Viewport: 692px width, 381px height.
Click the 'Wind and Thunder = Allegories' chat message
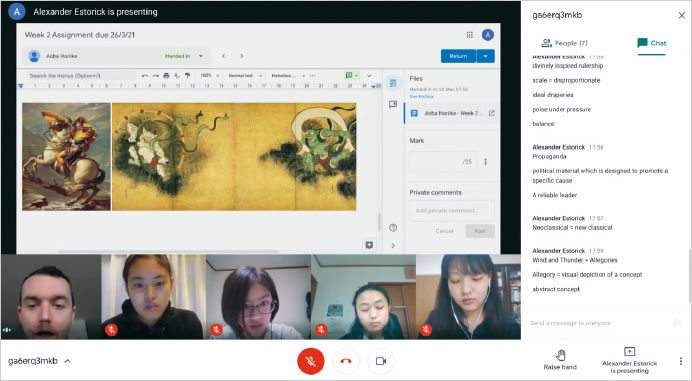pyautogui.click(x=575, y=260)
